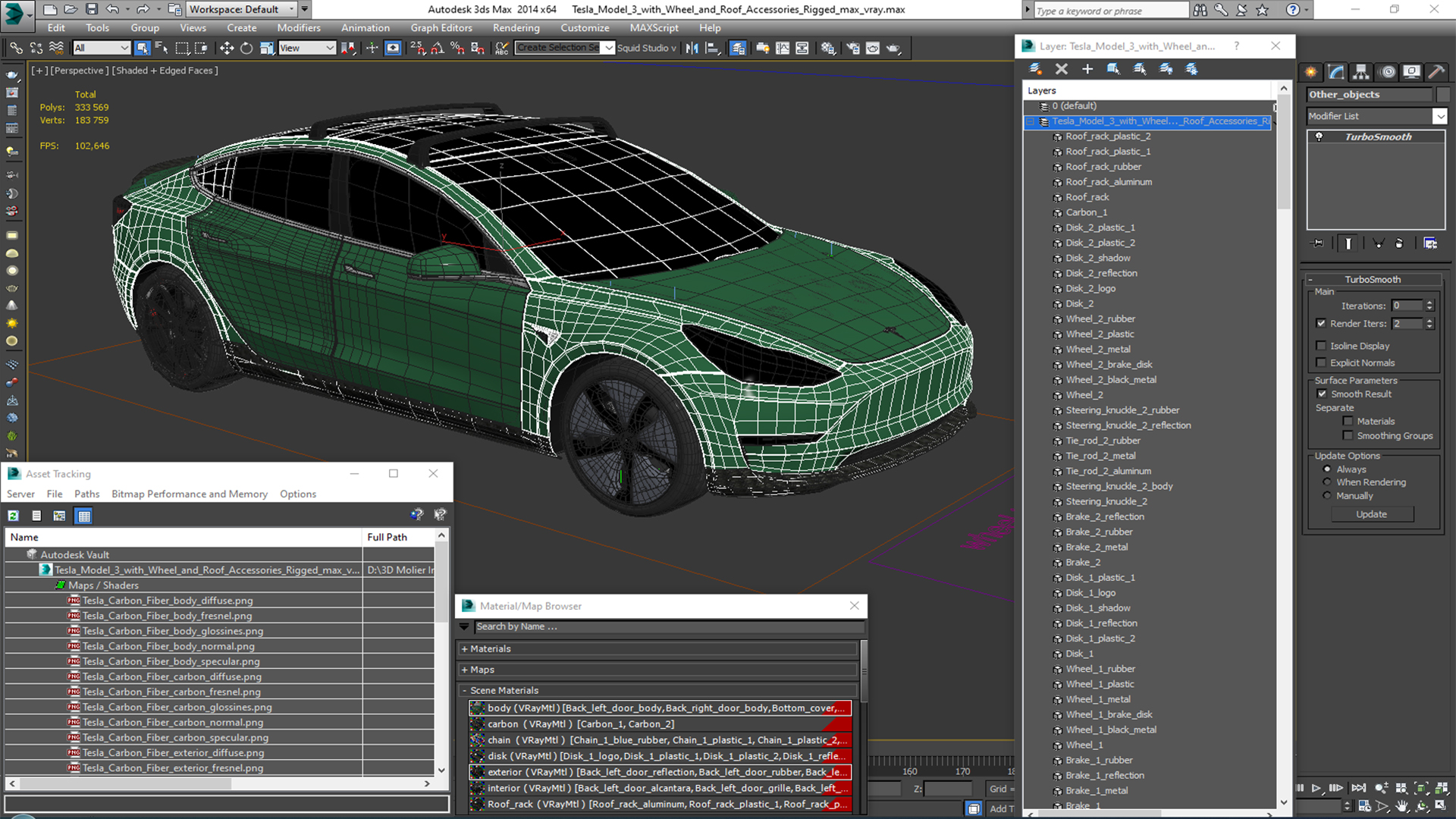Click Add T button in Material browser
This screenshot has width=1456, height=819.
click(1003, 808)
